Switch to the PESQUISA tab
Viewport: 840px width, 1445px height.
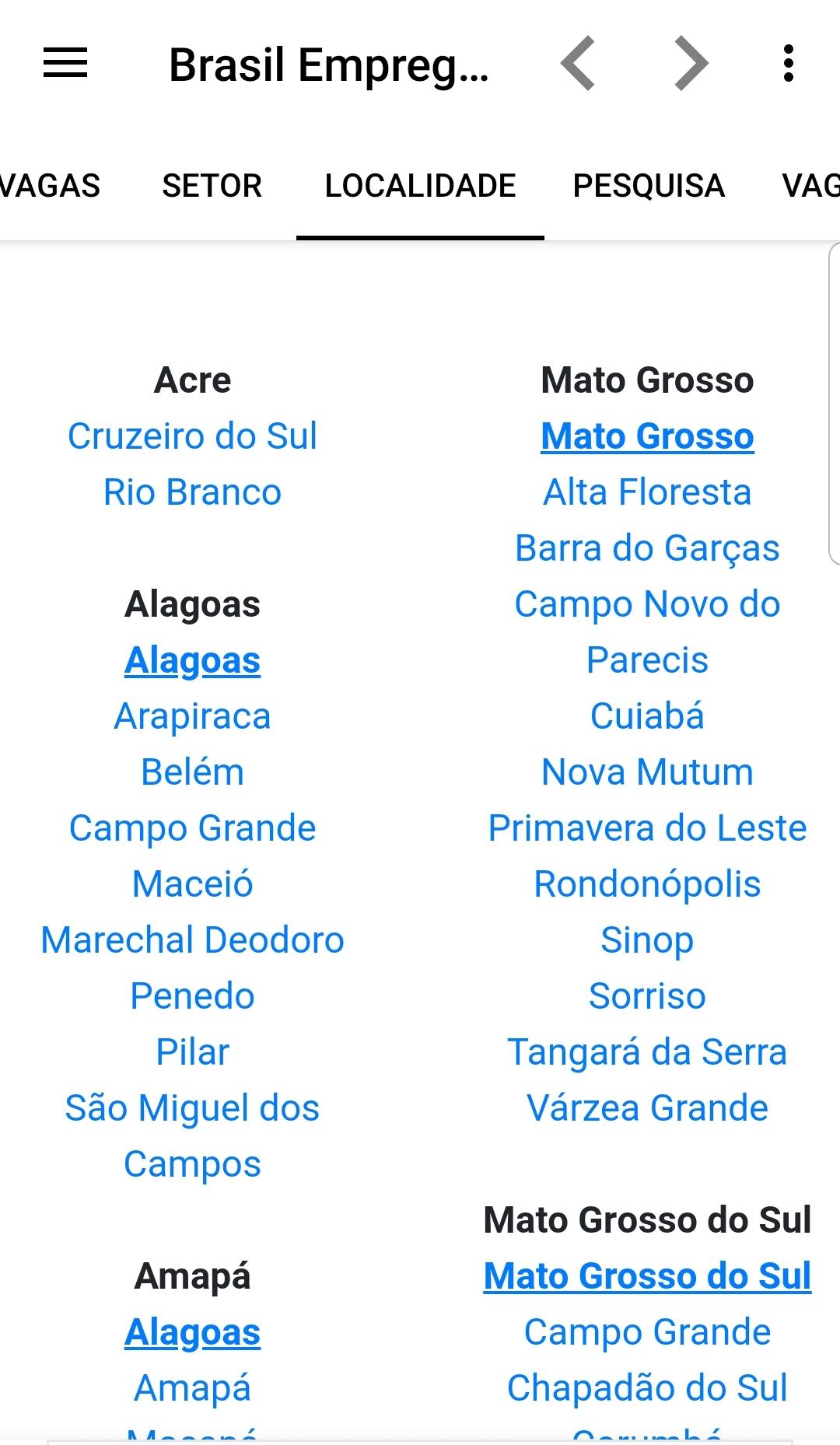point(649,186)
